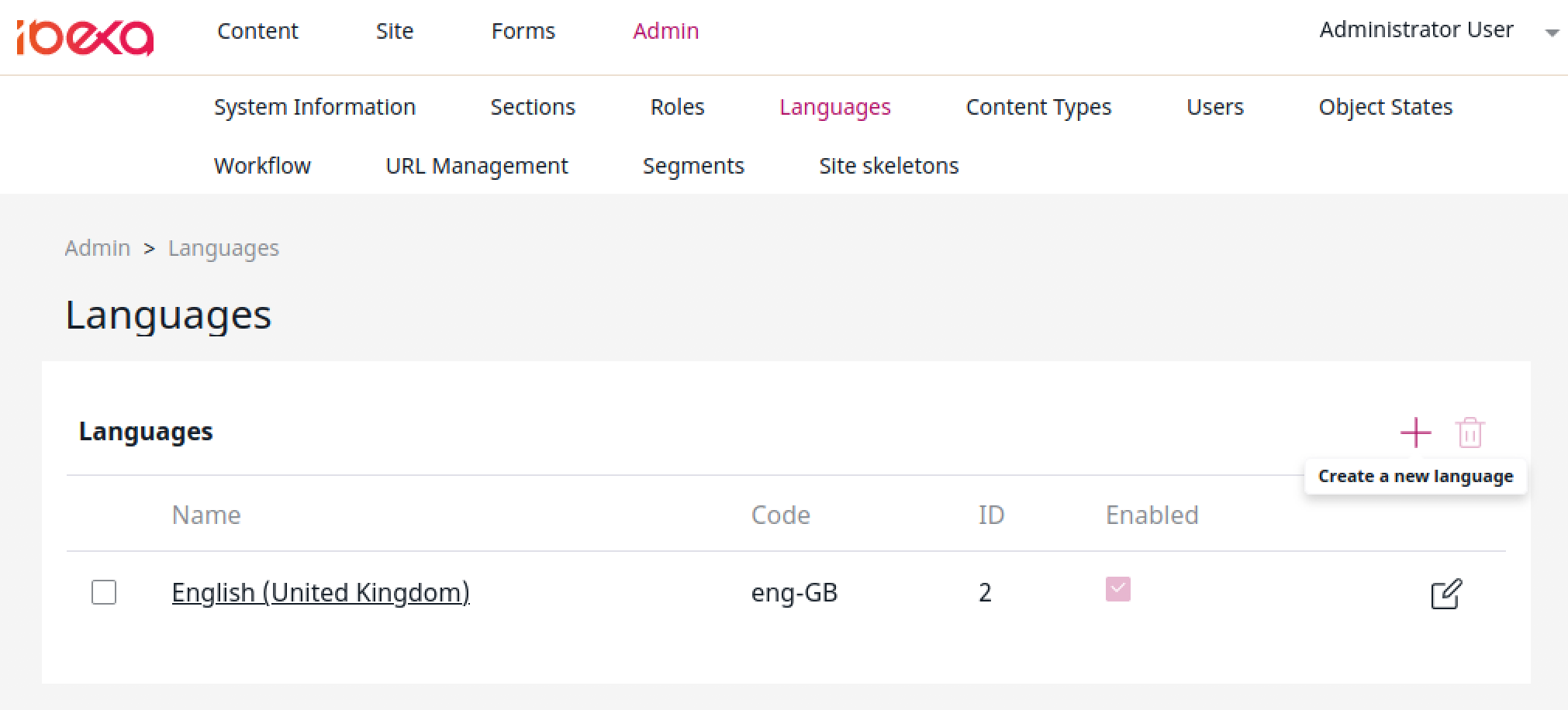Expand the Administrator User dropdown arrow
This screenshot has width=1568, height=710.
pos(1552,33)
